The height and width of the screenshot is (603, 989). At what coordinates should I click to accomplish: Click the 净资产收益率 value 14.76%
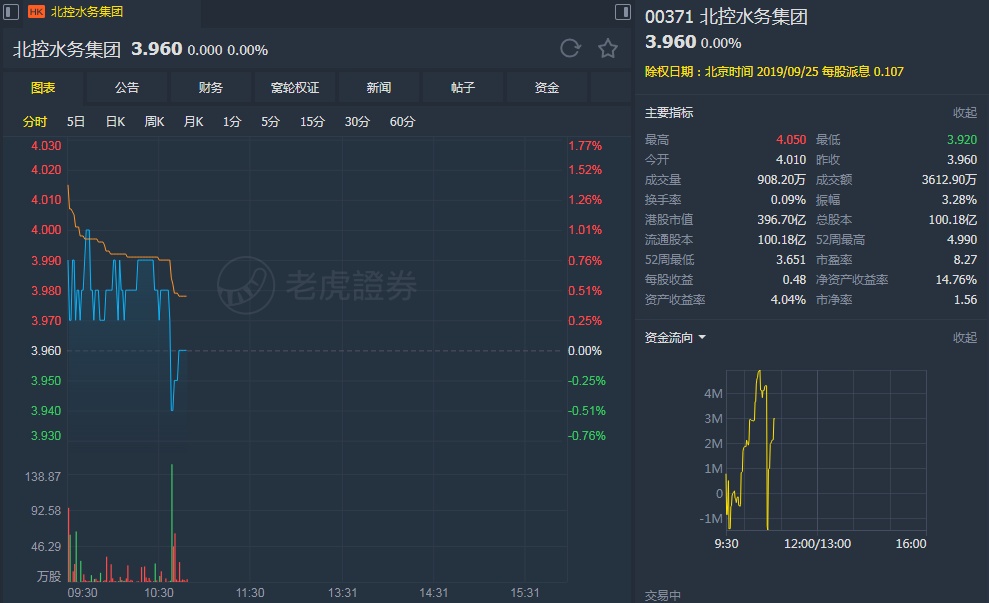(x=956, y=279)
